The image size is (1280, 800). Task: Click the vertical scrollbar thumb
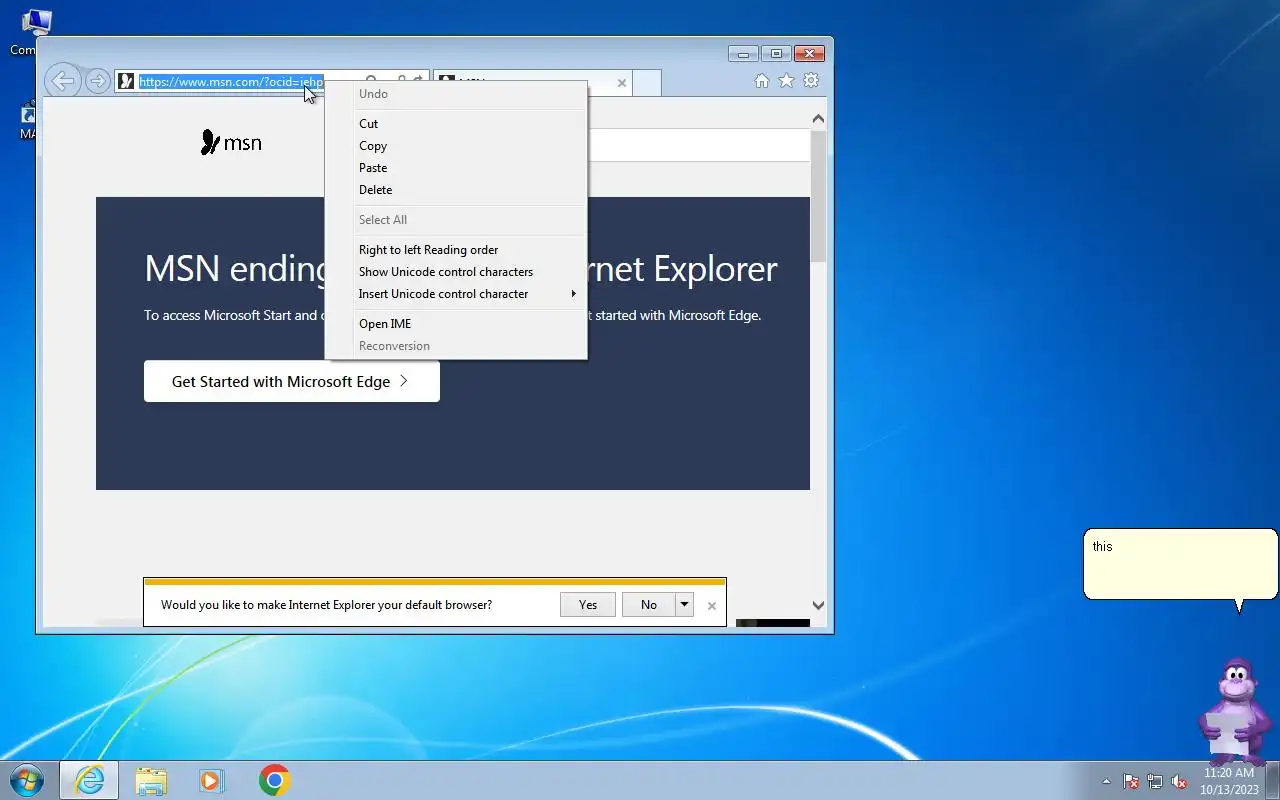[x=818, y=196]
